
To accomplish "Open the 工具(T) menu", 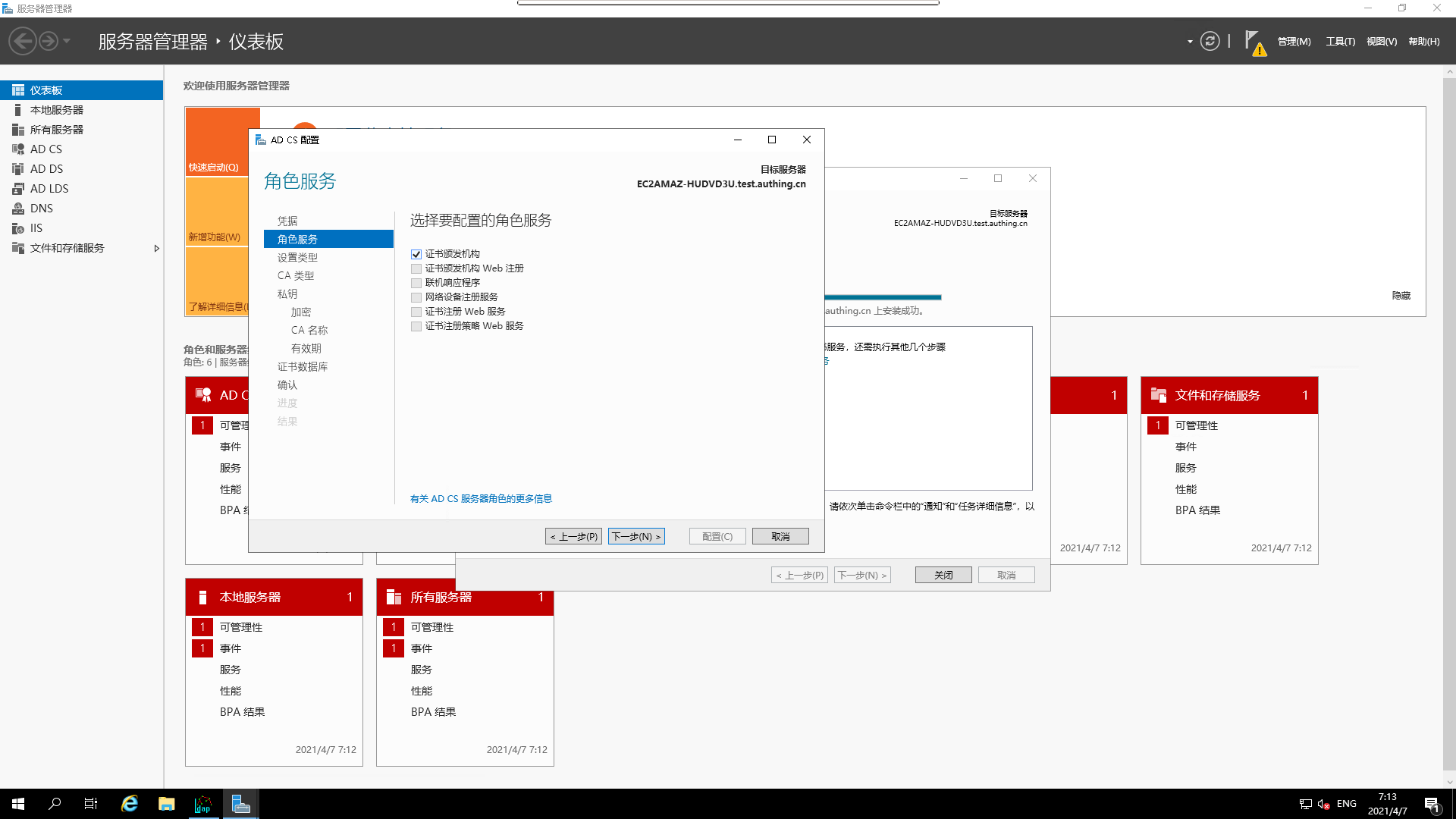I will tap(1340, 42).
